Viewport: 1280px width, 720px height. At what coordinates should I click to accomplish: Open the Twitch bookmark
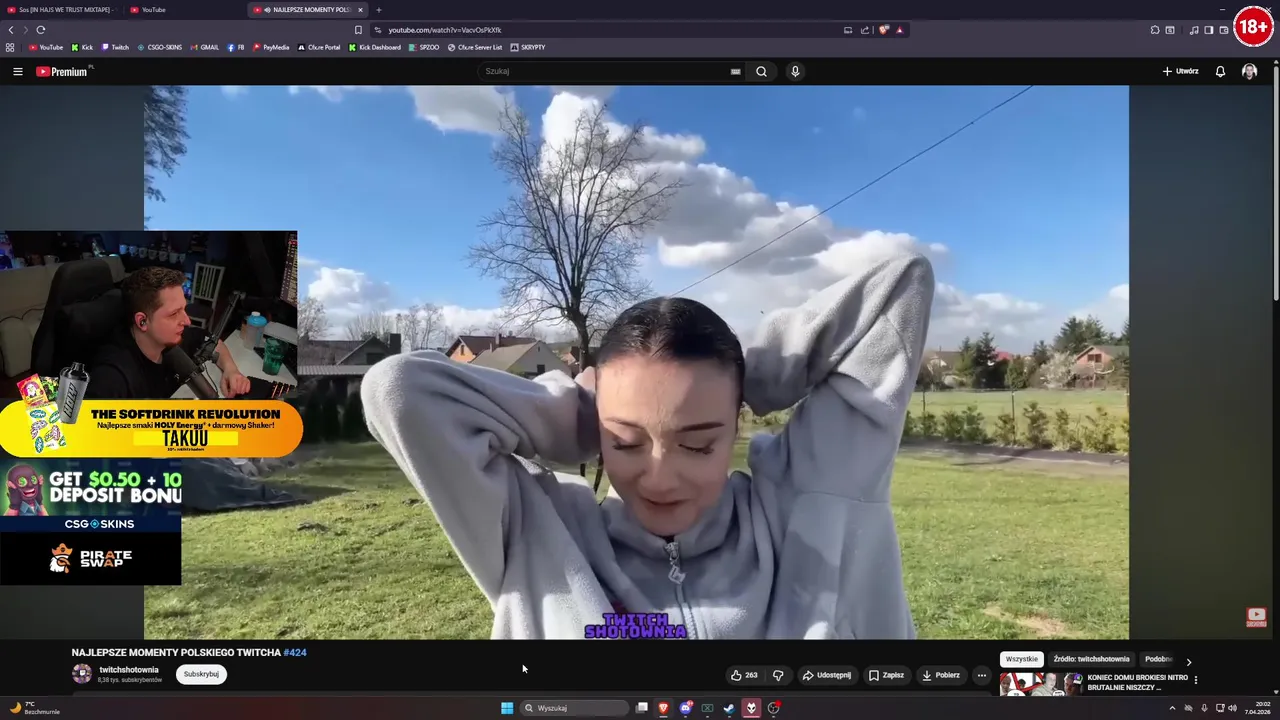[115, 47]
